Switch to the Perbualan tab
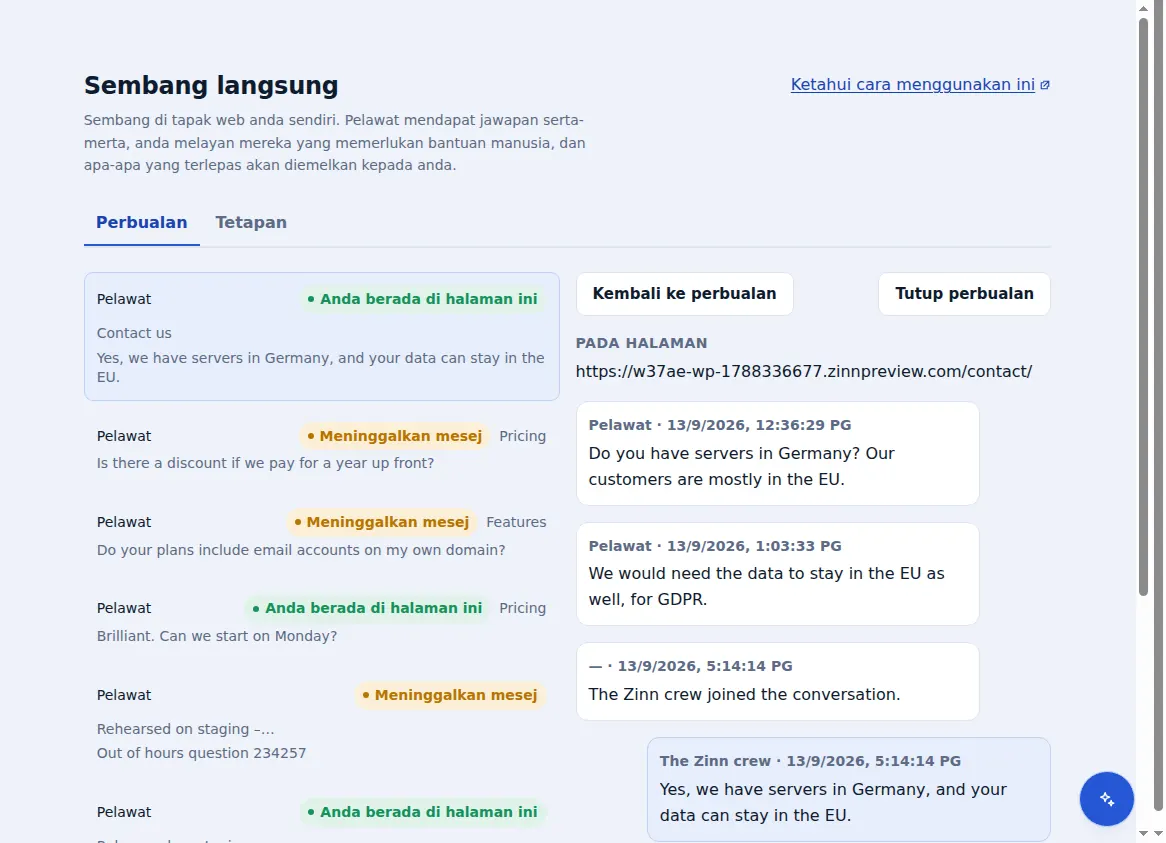The image size is (1166, 843). (x=141, y=222)
